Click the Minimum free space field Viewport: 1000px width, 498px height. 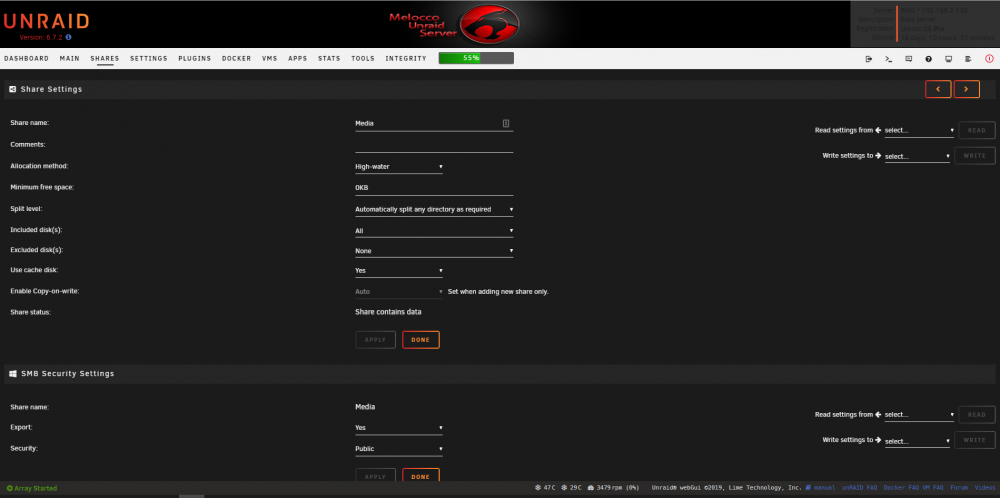434,188
